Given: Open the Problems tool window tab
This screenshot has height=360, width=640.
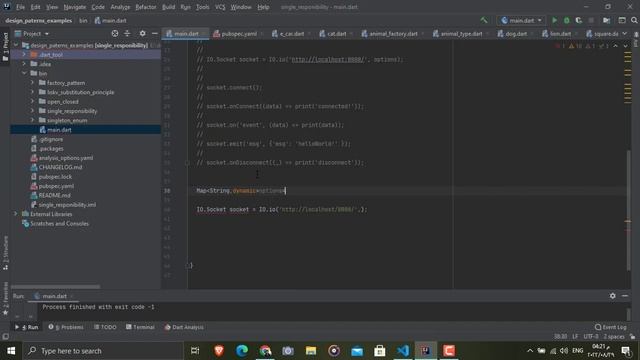Looking at the screenshot, I should [66, 327].
